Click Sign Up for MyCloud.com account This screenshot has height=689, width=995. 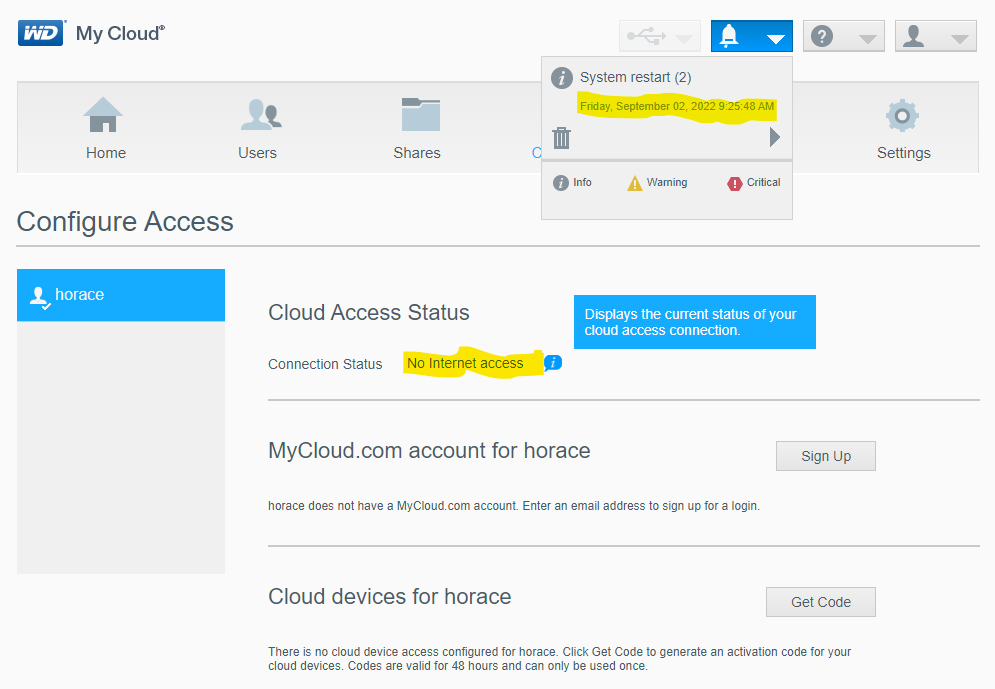(826, 456)
